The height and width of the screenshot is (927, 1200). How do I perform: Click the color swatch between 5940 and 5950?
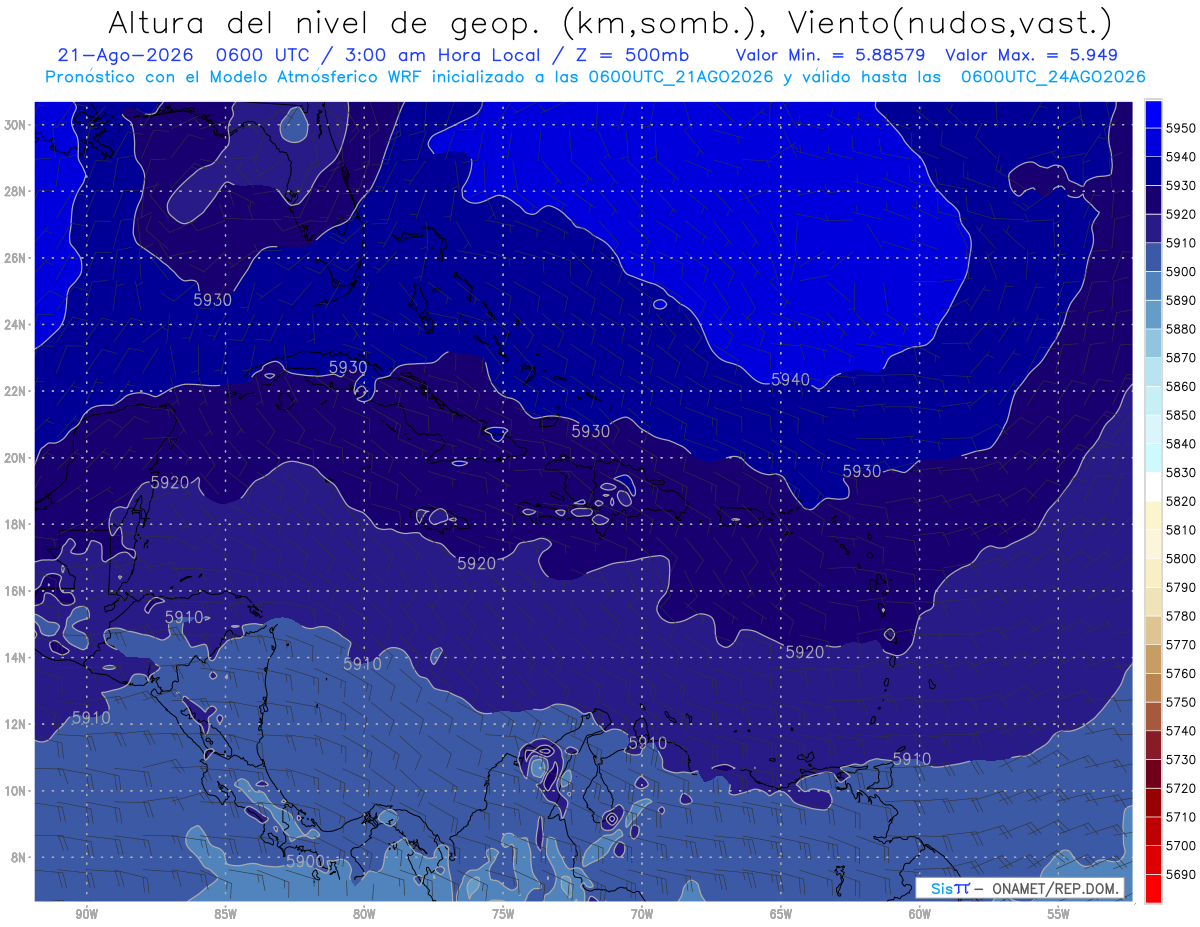click(1152, 142)
